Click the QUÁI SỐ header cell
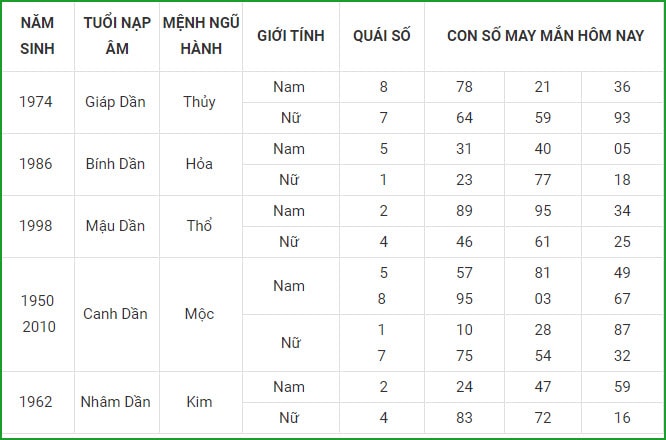This screenshot has width=666, height=440. click(x=382, y=36)
